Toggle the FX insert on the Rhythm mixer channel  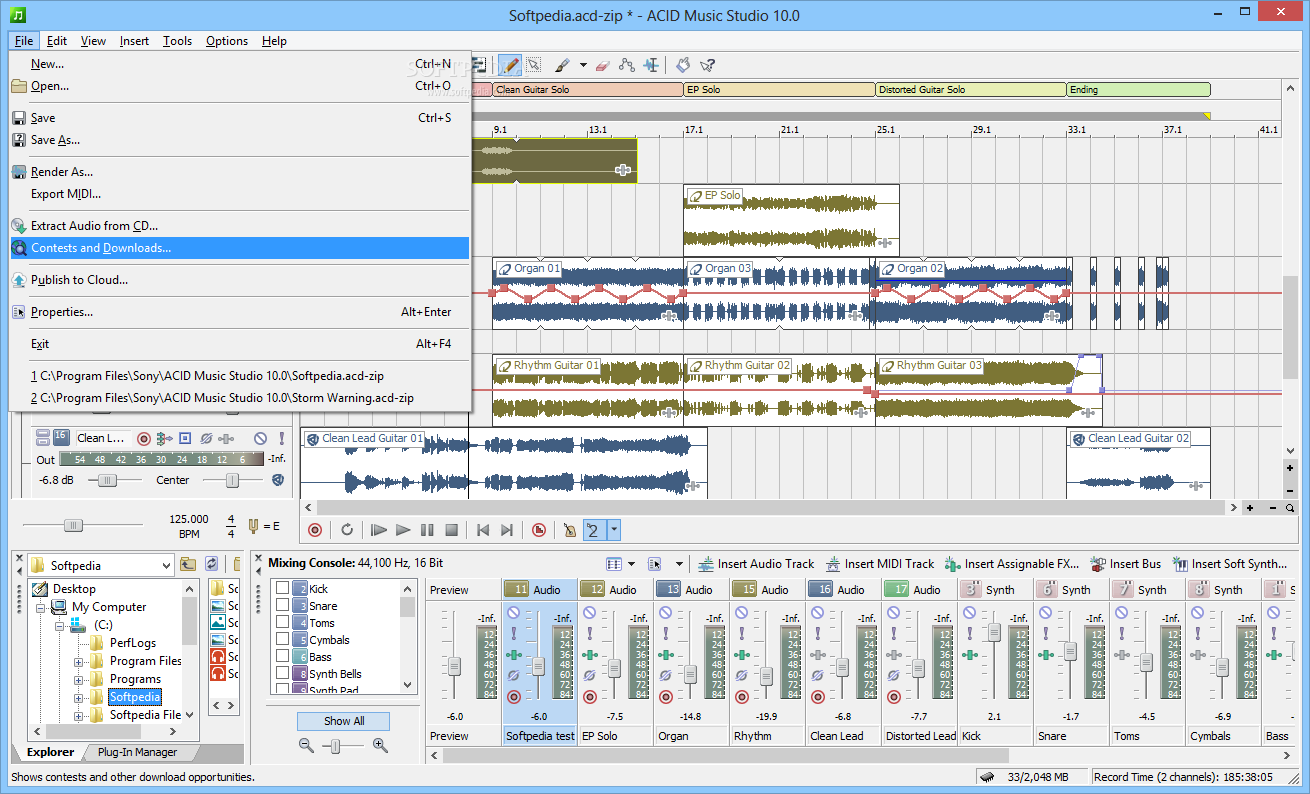click(x=741, y=654)
